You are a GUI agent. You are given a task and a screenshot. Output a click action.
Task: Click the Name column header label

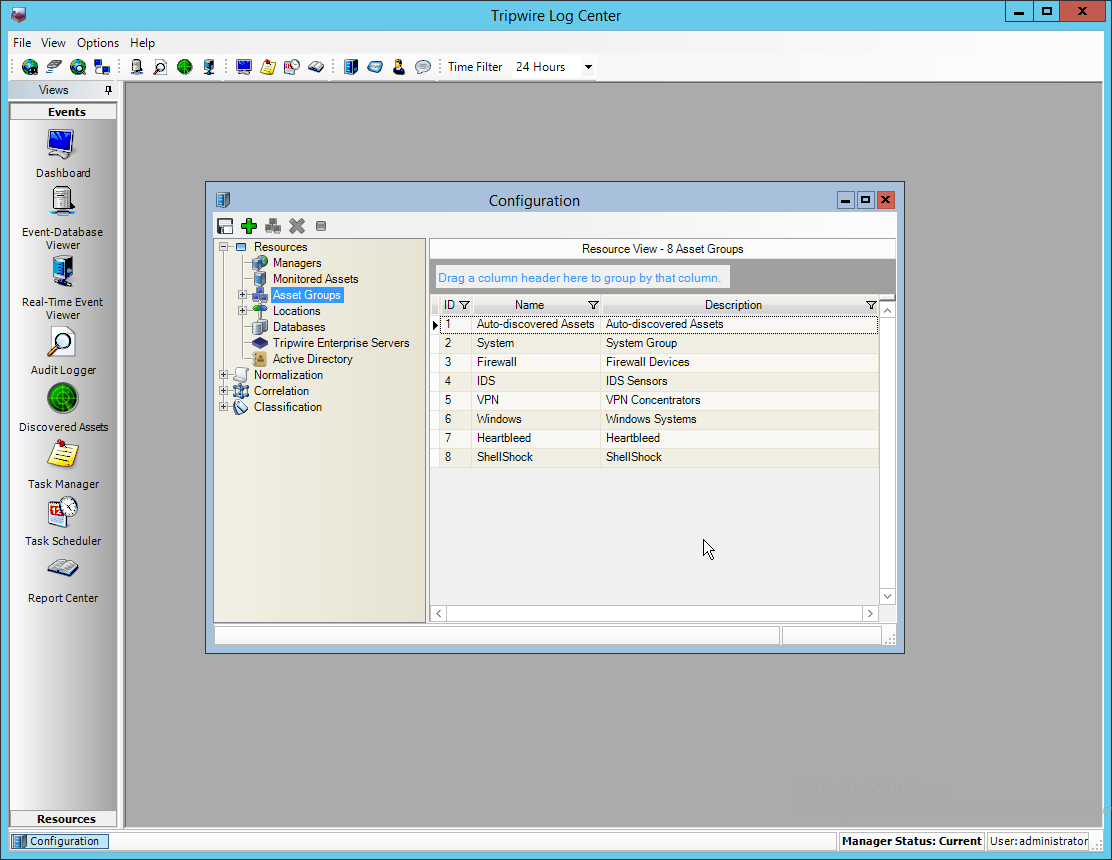530,305
